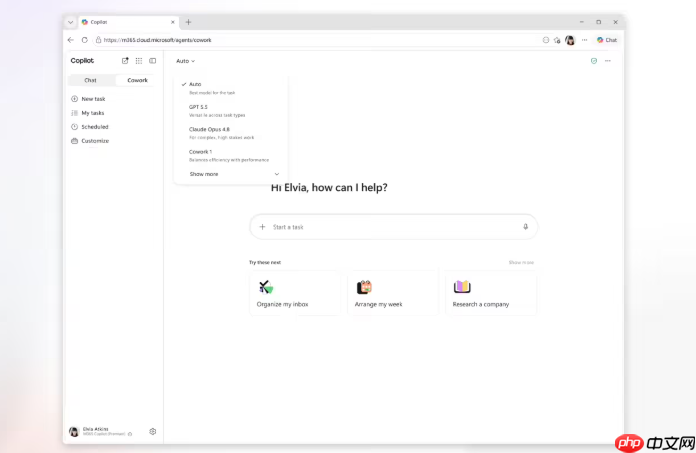This screenshot has width=696, height=453.
Task: Click the URL address bar
Action: pos(315,40)
